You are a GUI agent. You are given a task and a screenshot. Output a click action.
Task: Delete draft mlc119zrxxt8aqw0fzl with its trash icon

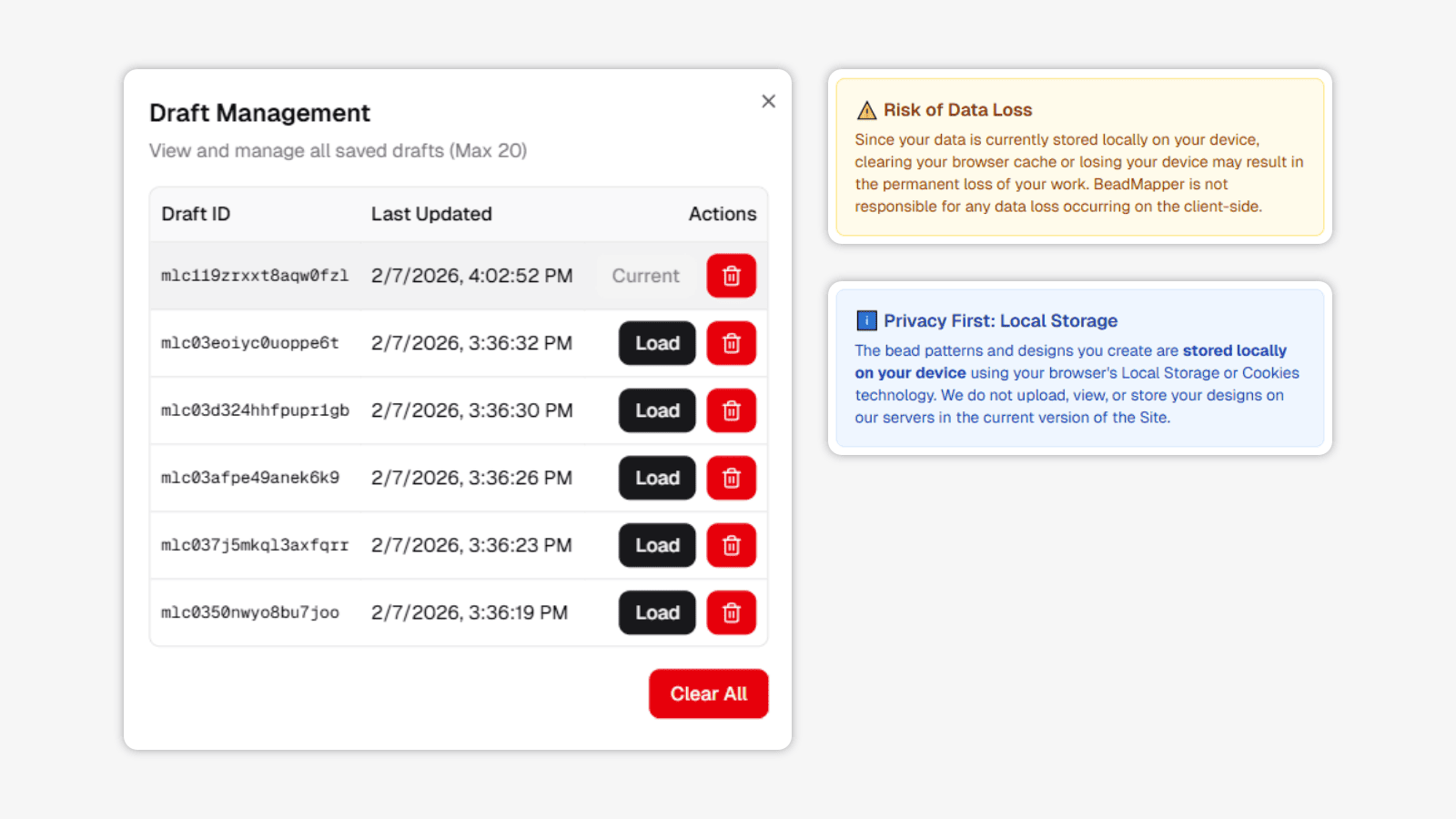(x=731, y=275)
